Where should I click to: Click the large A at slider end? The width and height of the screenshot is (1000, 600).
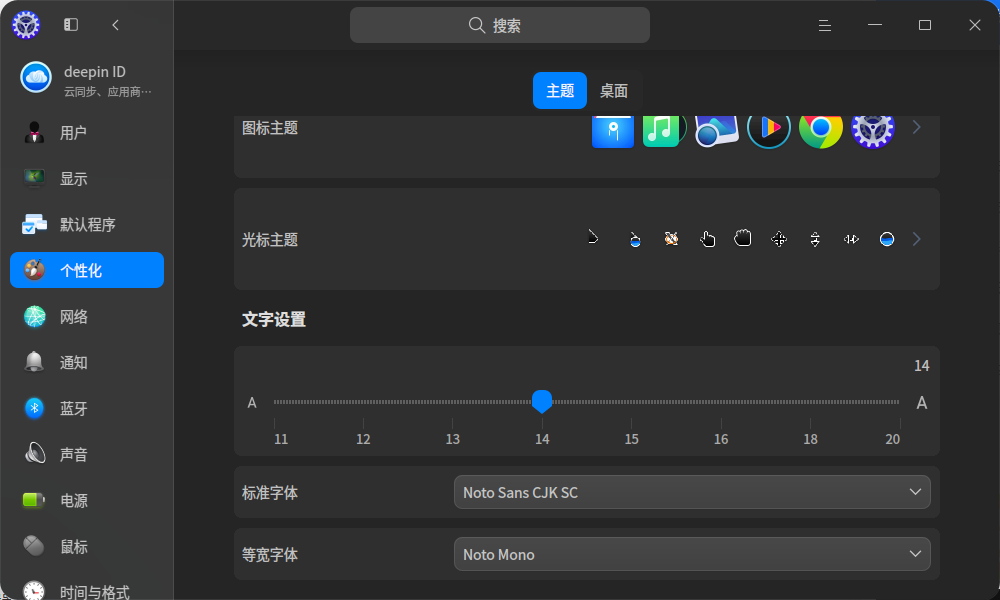tap(922, 403)
